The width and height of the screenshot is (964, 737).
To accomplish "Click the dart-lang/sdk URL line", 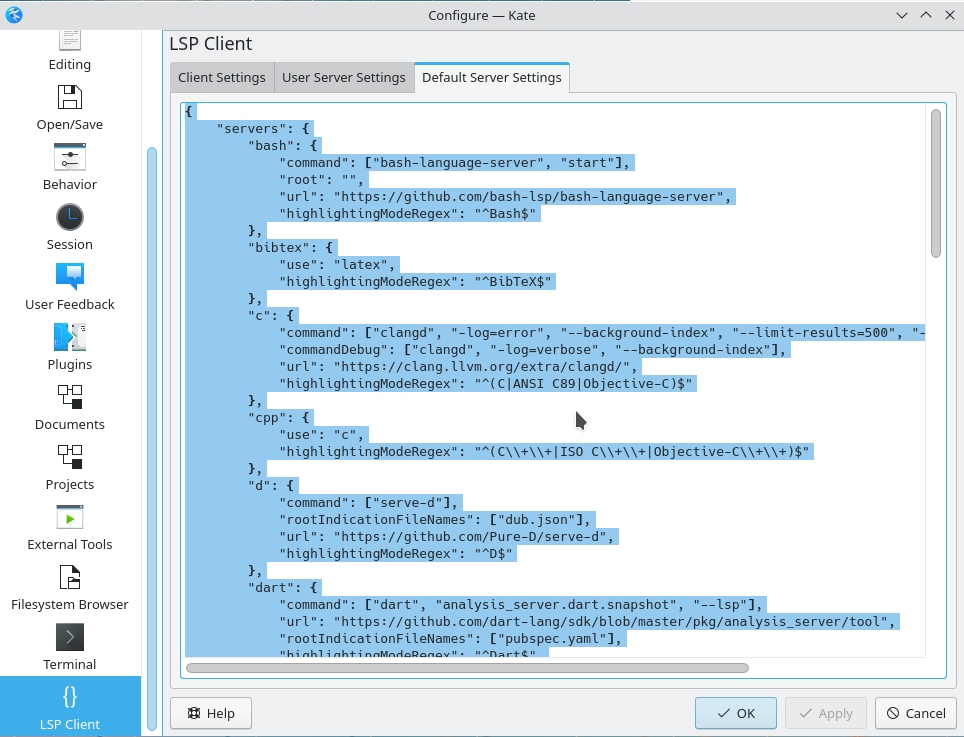I will tap(587, 622).
